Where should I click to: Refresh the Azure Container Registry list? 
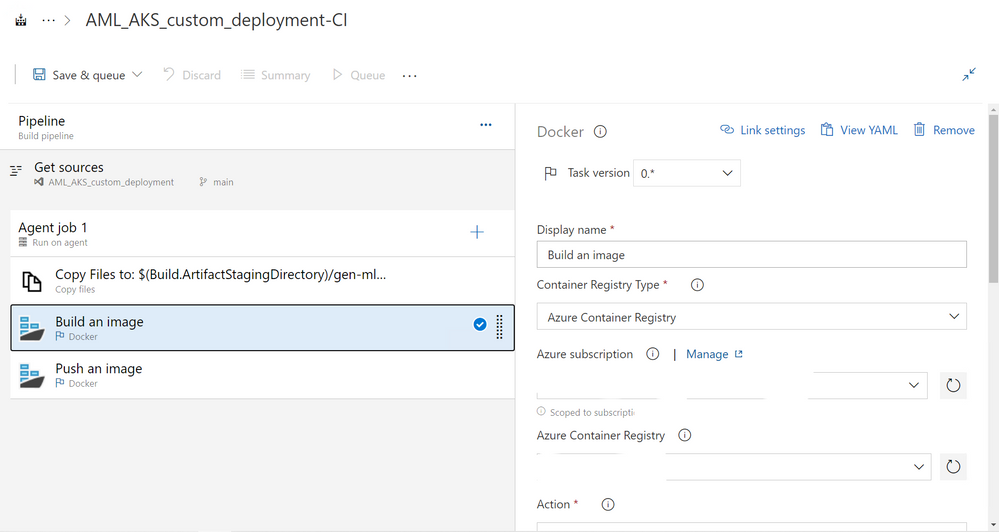pos(953,467)
